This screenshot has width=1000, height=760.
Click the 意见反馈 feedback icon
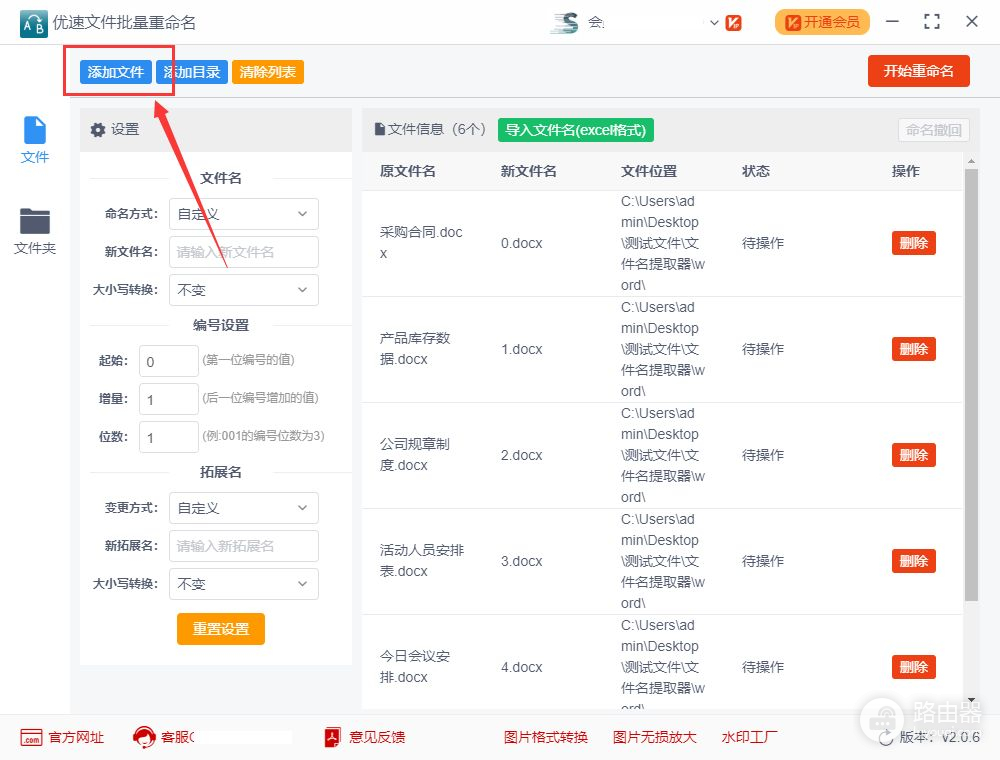[333, 738]
